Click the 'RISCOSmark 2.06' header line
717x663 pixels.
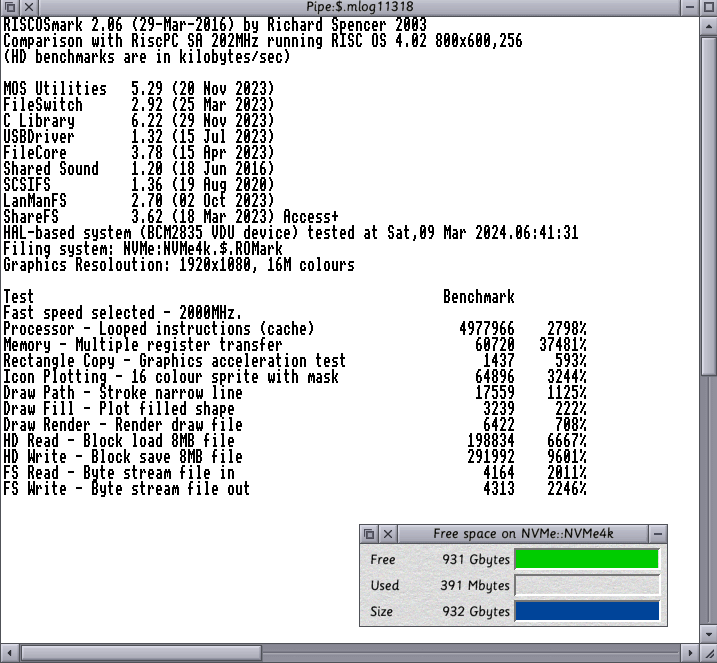215,25
